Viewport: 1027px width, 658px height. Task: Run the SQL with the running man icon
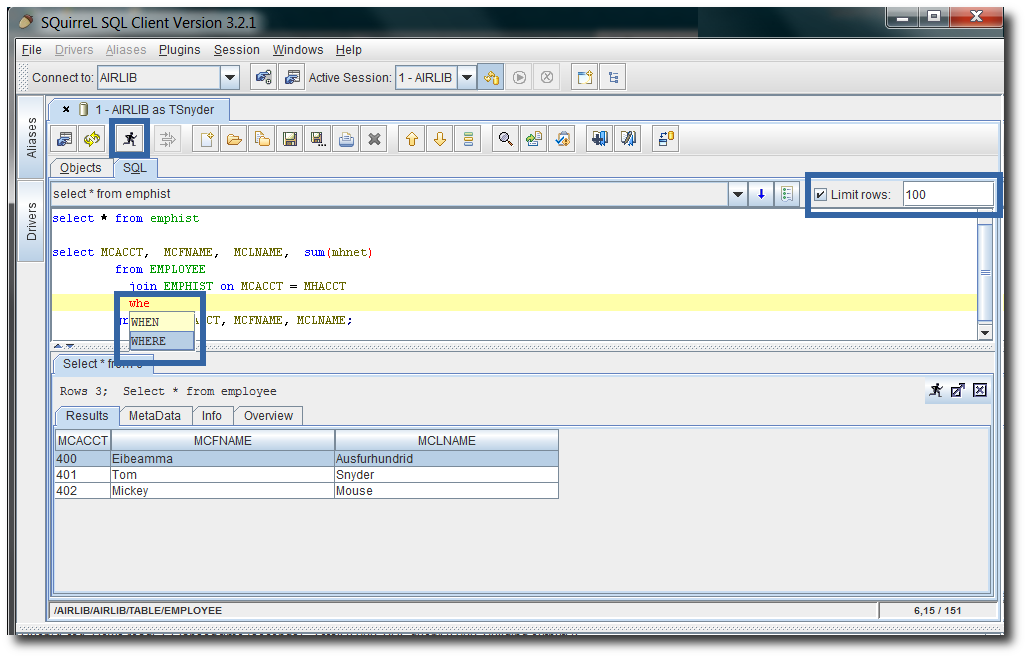(x=130, y=139)
